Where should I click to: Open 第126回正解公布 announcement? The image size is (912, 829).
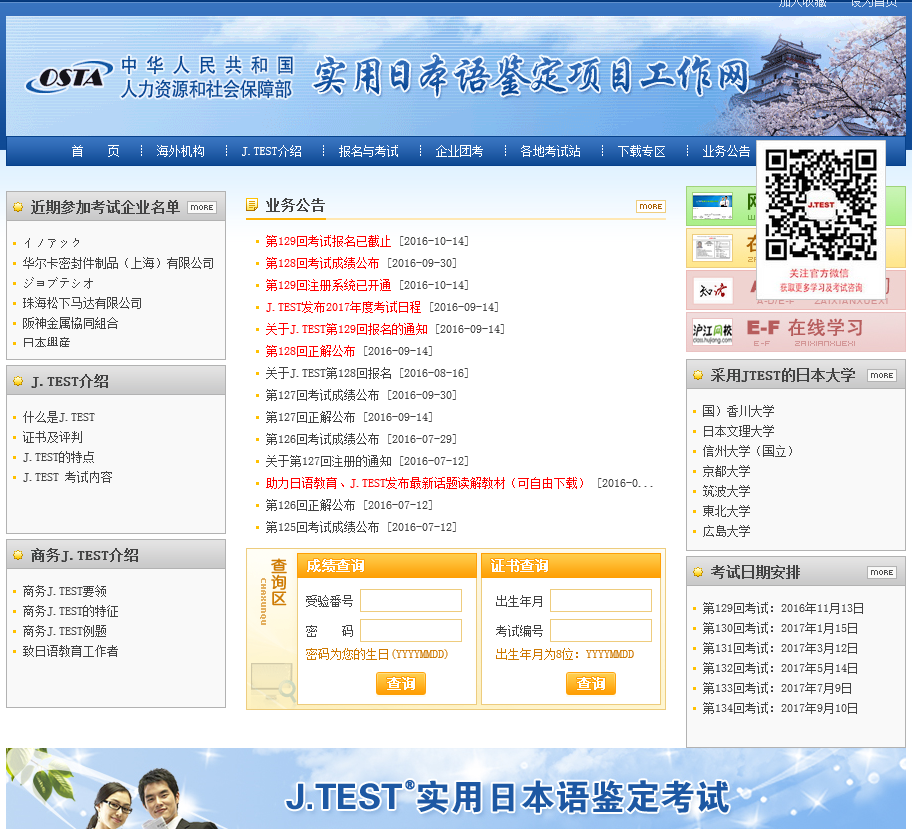[310, 506]
